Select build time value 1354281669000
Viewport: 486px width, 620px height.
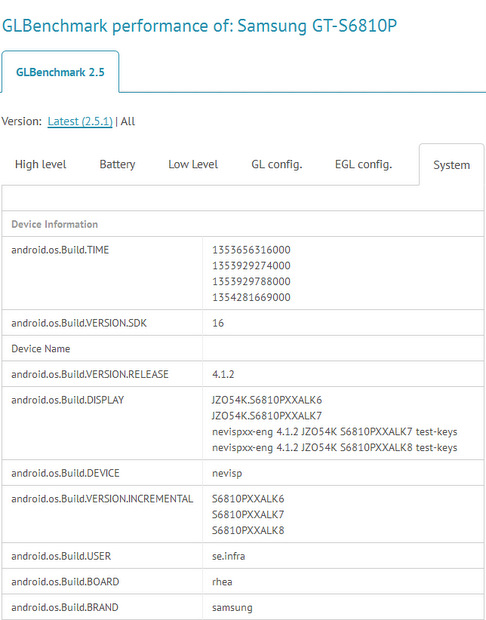[x=251, y=297]
